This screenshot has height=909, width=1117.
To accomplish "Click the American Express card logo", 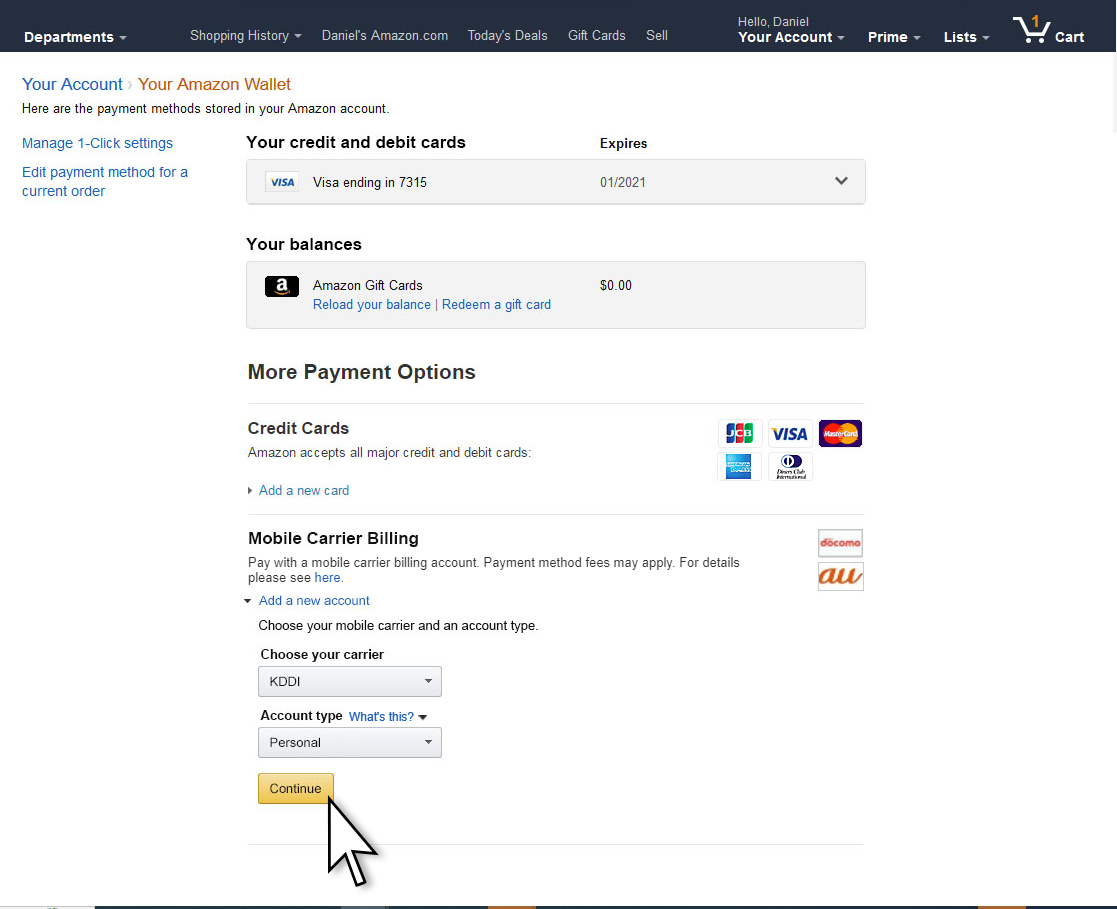I will coord(740,466).
